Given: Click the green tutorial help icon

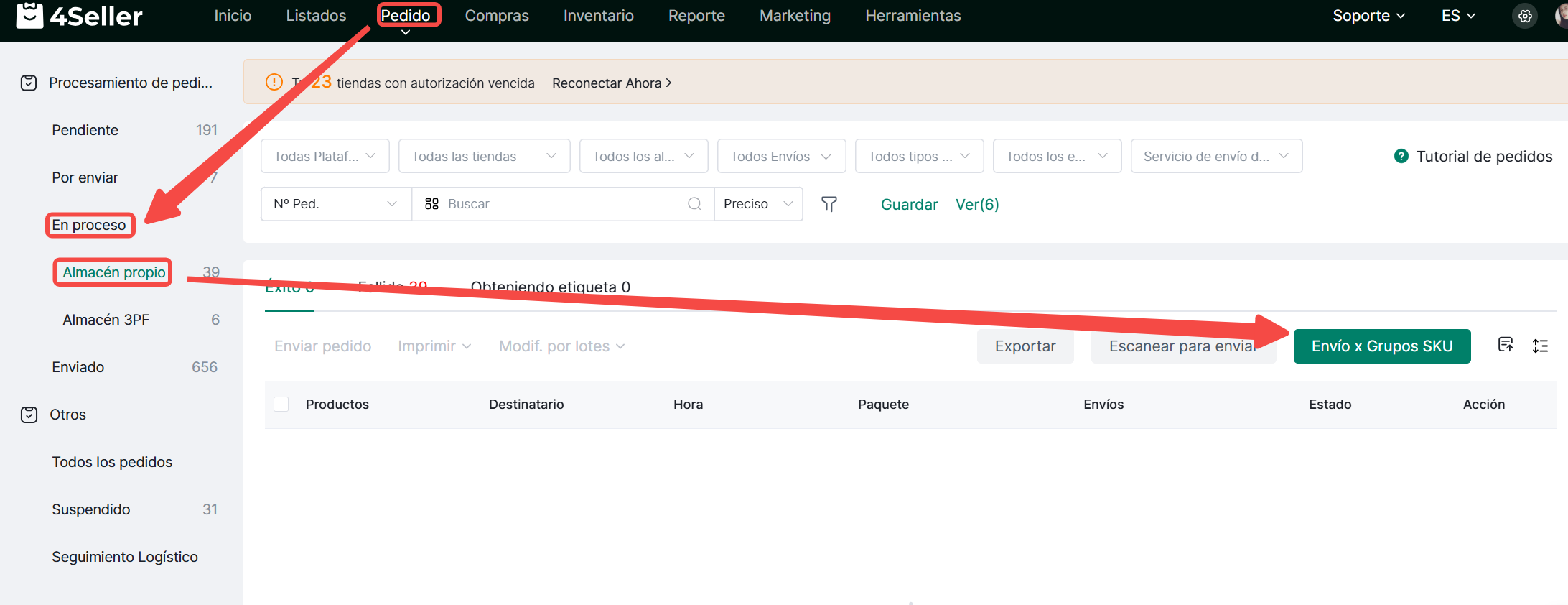Looking at the screenshot, I should 1401,156.
